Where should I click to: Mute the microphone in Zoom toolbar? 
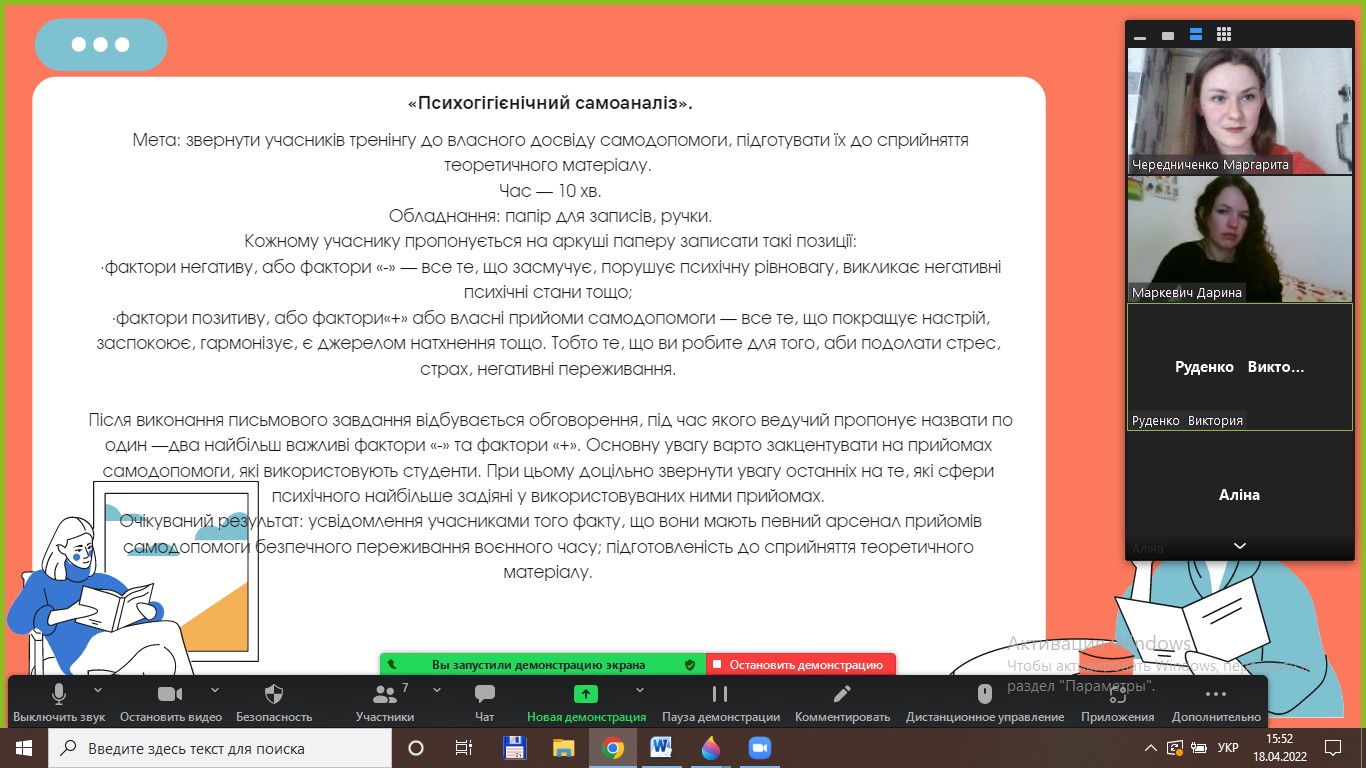[59, 701]
